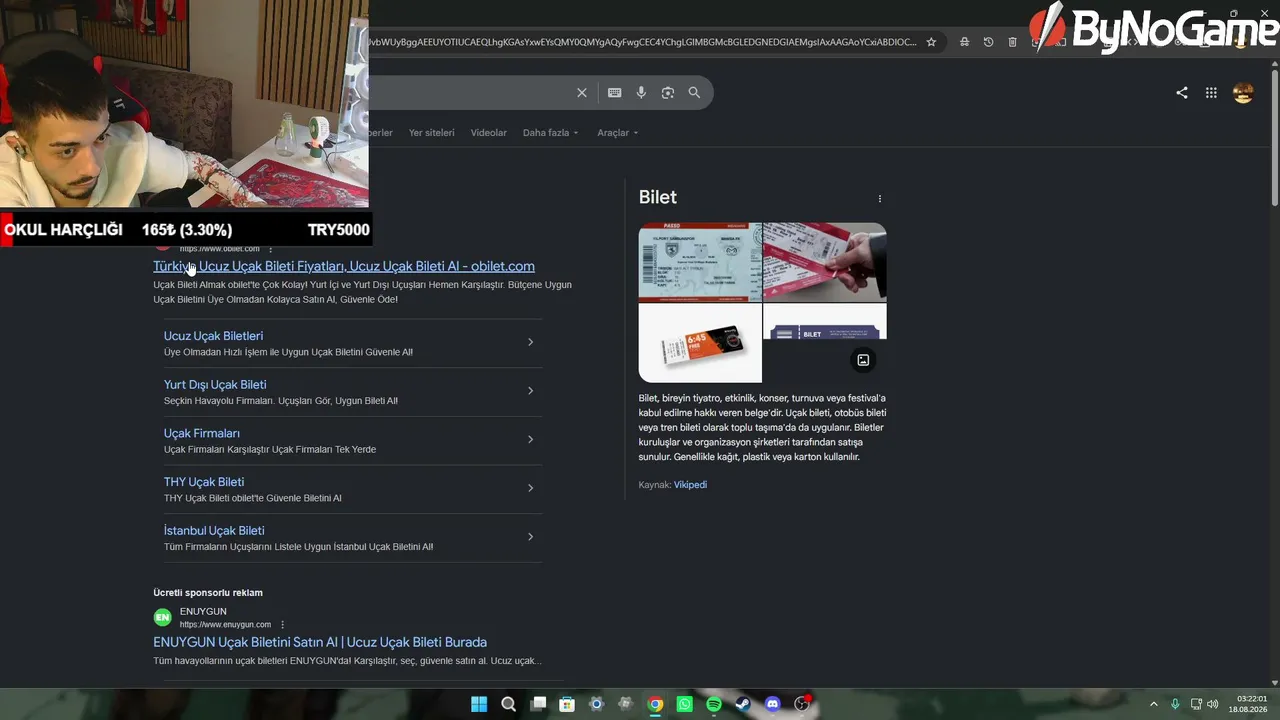Screen dimensions: 1280x720
Task: Follow the Vikipedi source link
Action: pos(690,485)
